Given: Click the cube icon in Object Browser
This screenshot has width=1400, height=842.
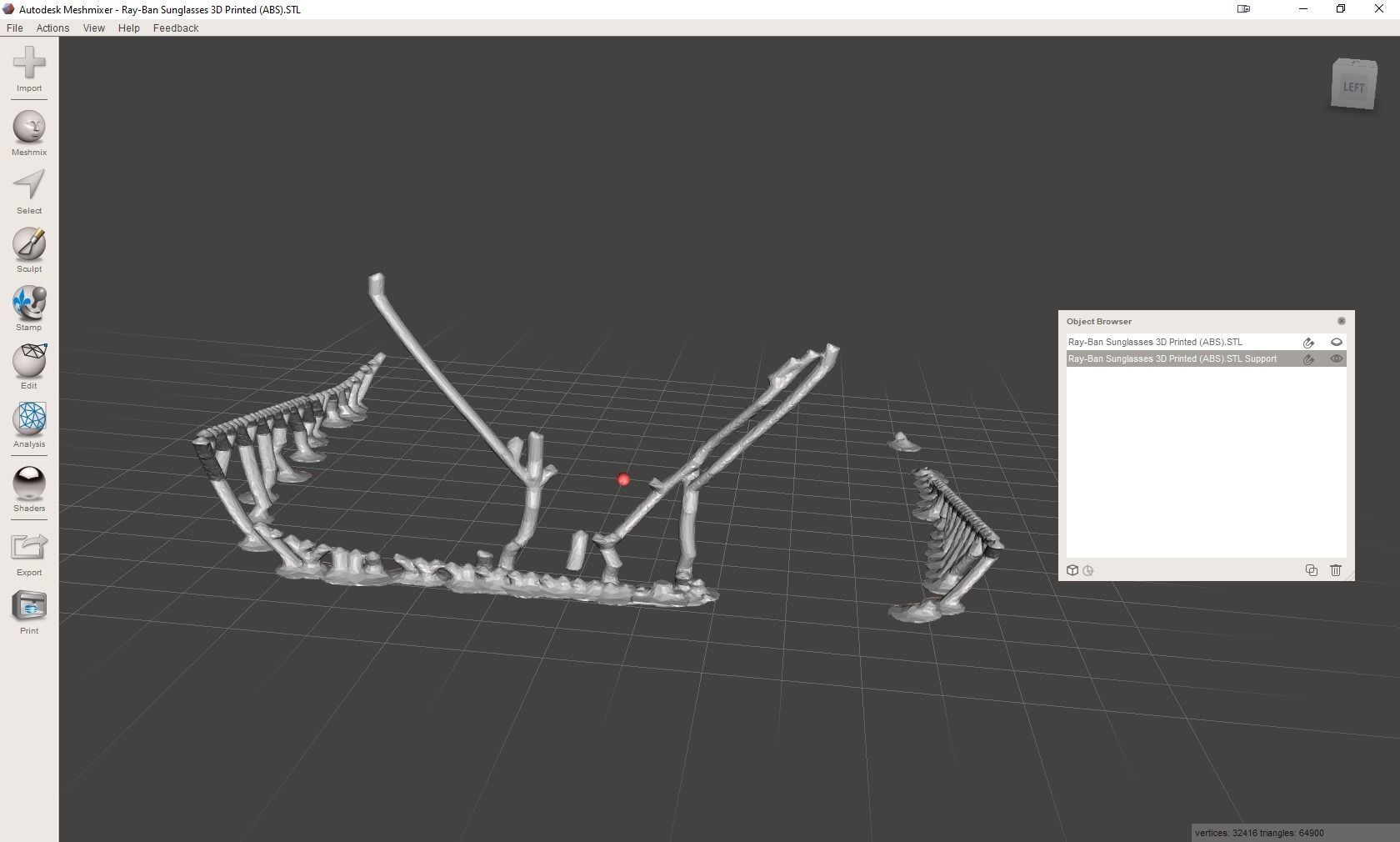Looking at the screenshot, I should click(1072, 570).
